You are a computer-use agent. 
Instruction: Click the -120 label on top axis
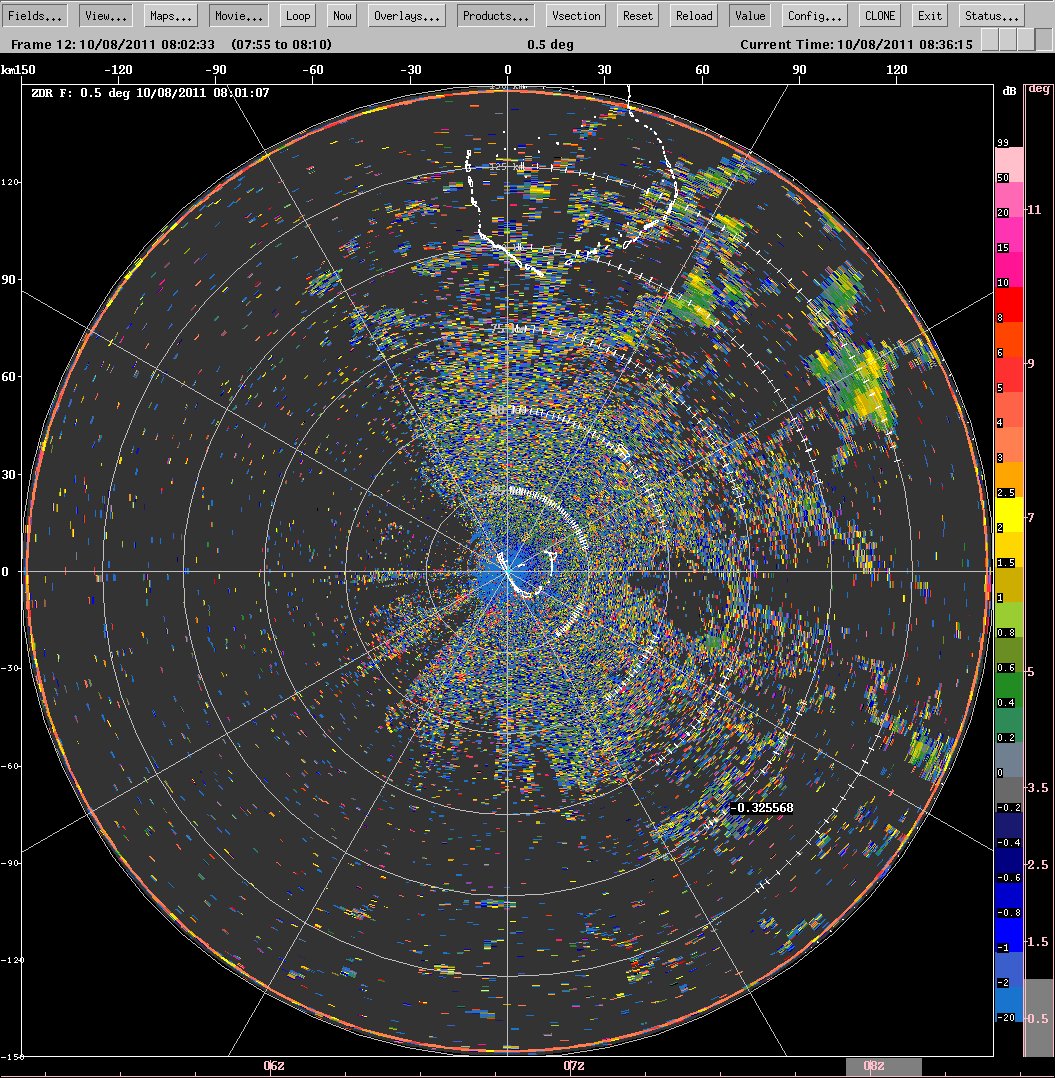pos(118,69)
